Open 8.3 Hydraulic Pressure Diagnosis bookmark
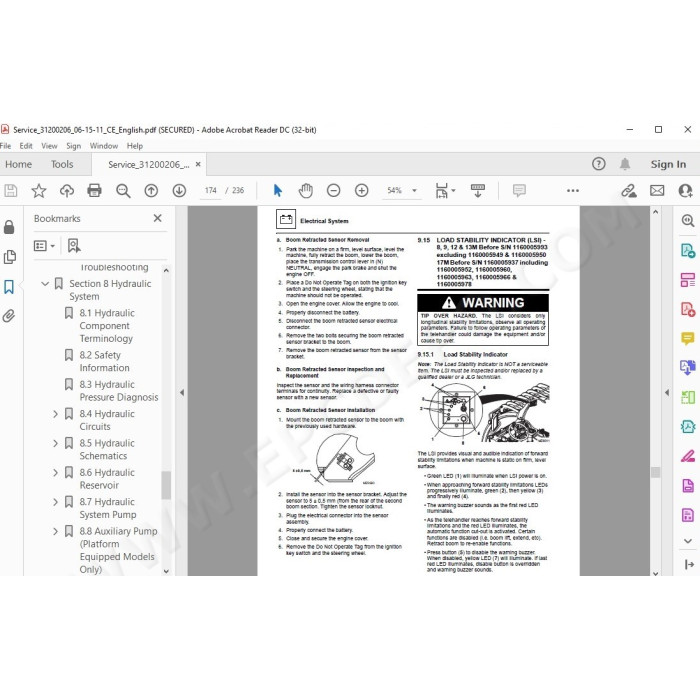 tap(119, 391)
